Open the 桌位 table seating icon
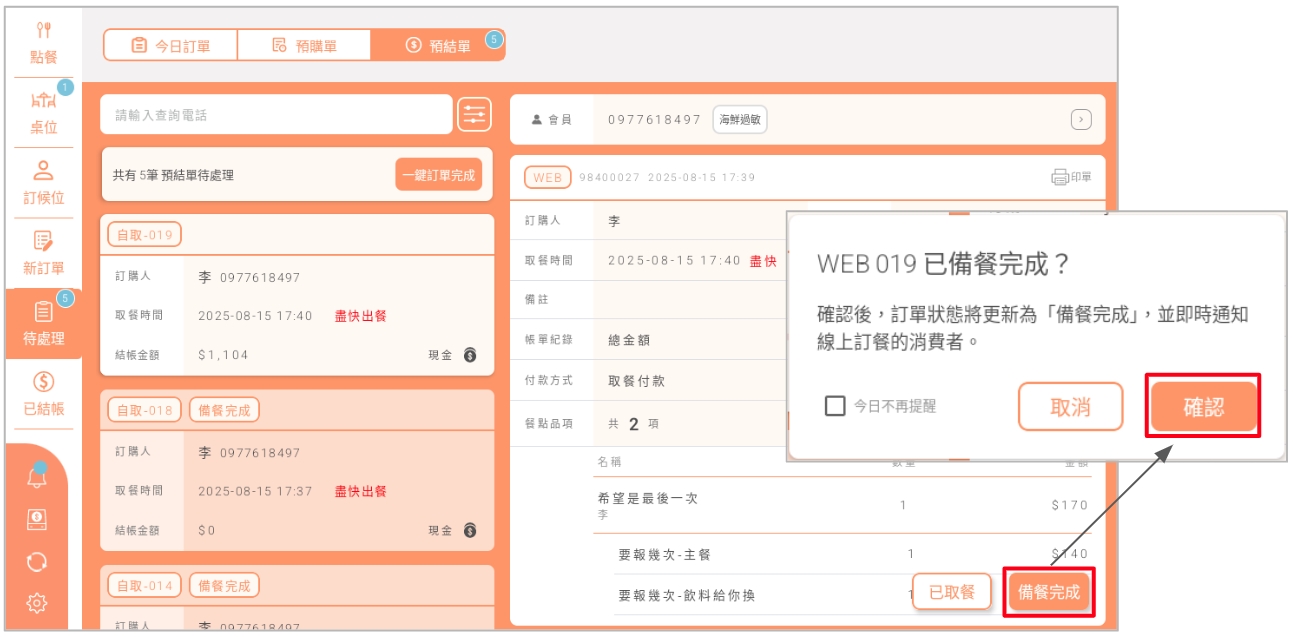 [43, 112]
